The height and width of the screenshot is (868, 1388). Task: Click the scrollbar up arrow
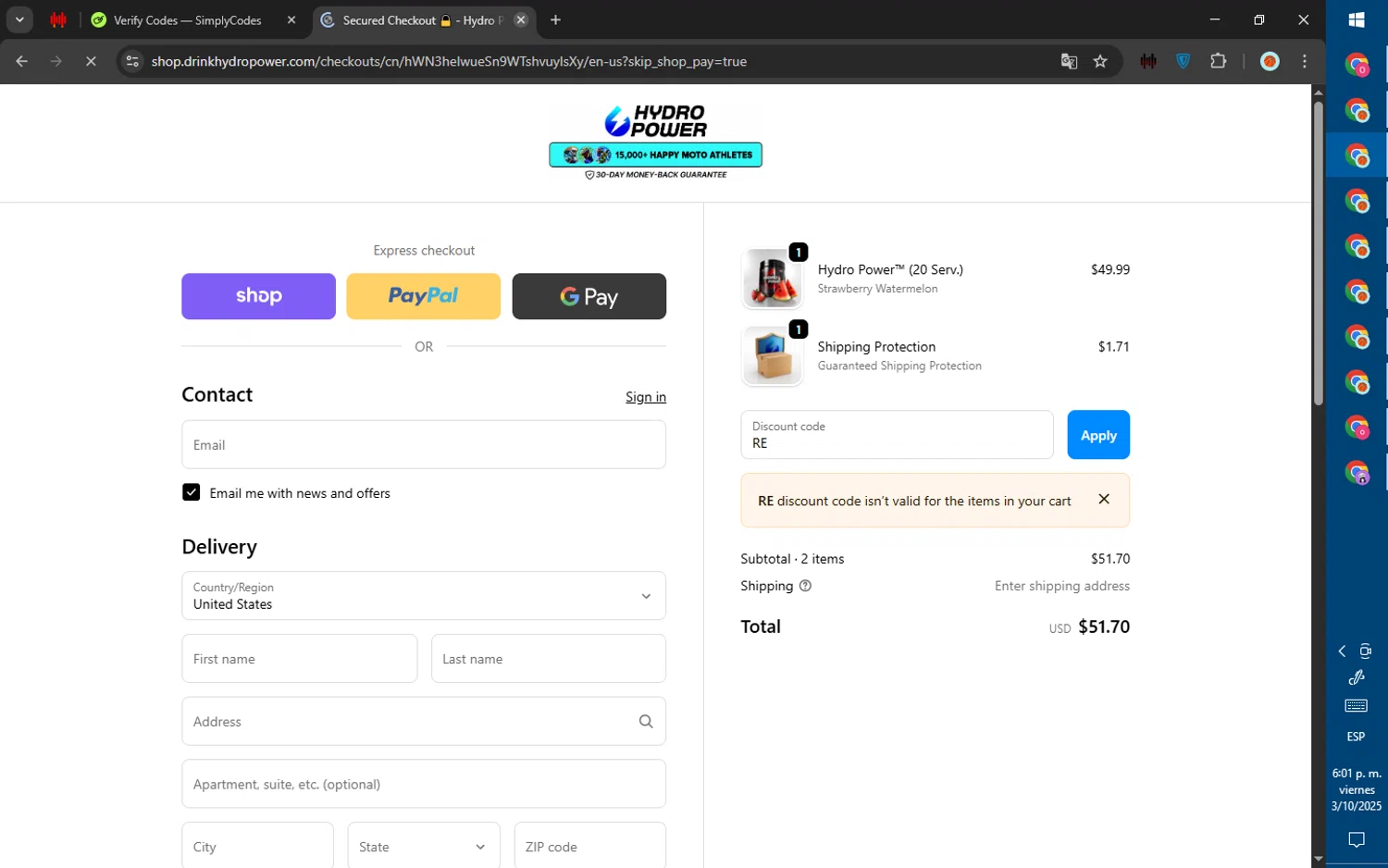point(1319,92)
